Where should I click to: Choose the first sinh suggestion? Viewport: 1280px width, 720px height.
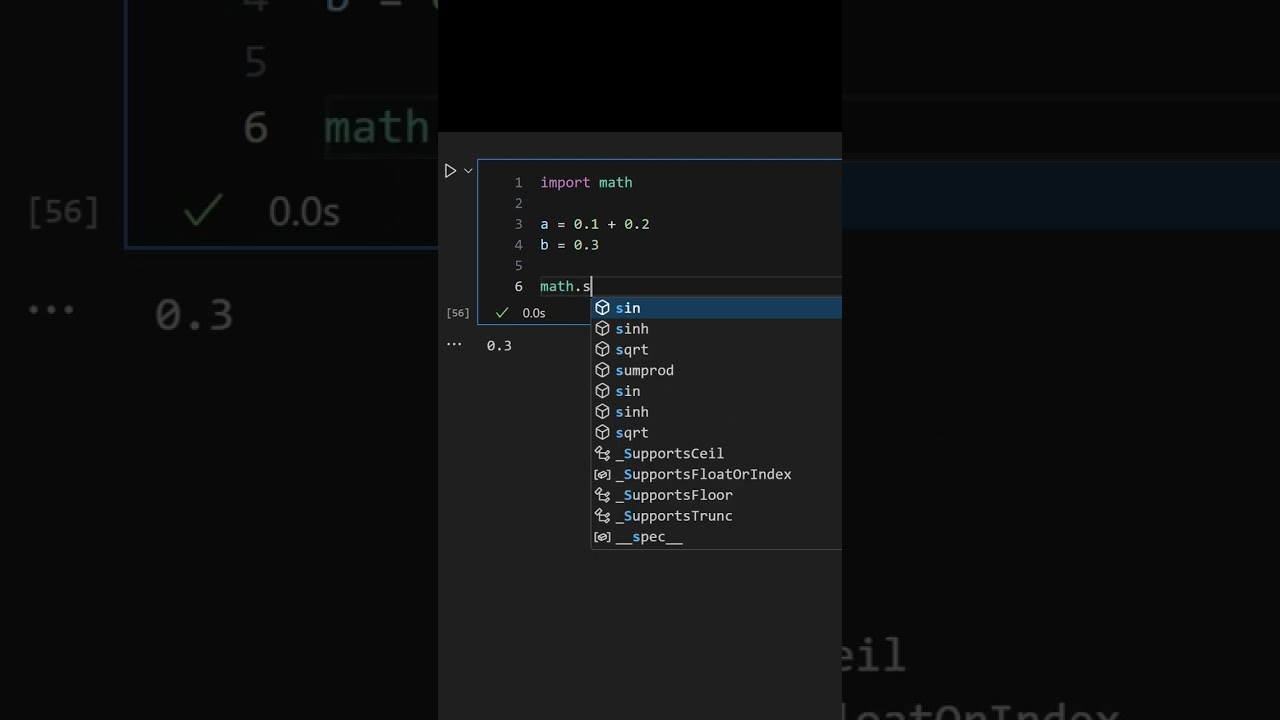pyautogui.click(x=717, y=329)
